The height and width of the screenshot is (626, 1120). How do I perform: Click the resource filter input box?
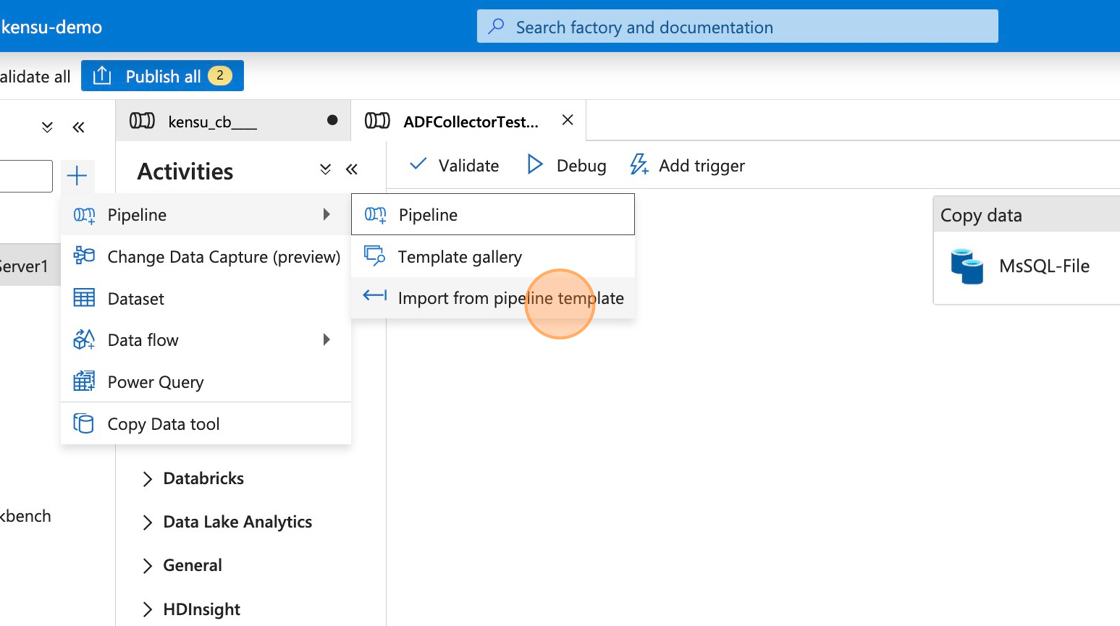(26, 176)
